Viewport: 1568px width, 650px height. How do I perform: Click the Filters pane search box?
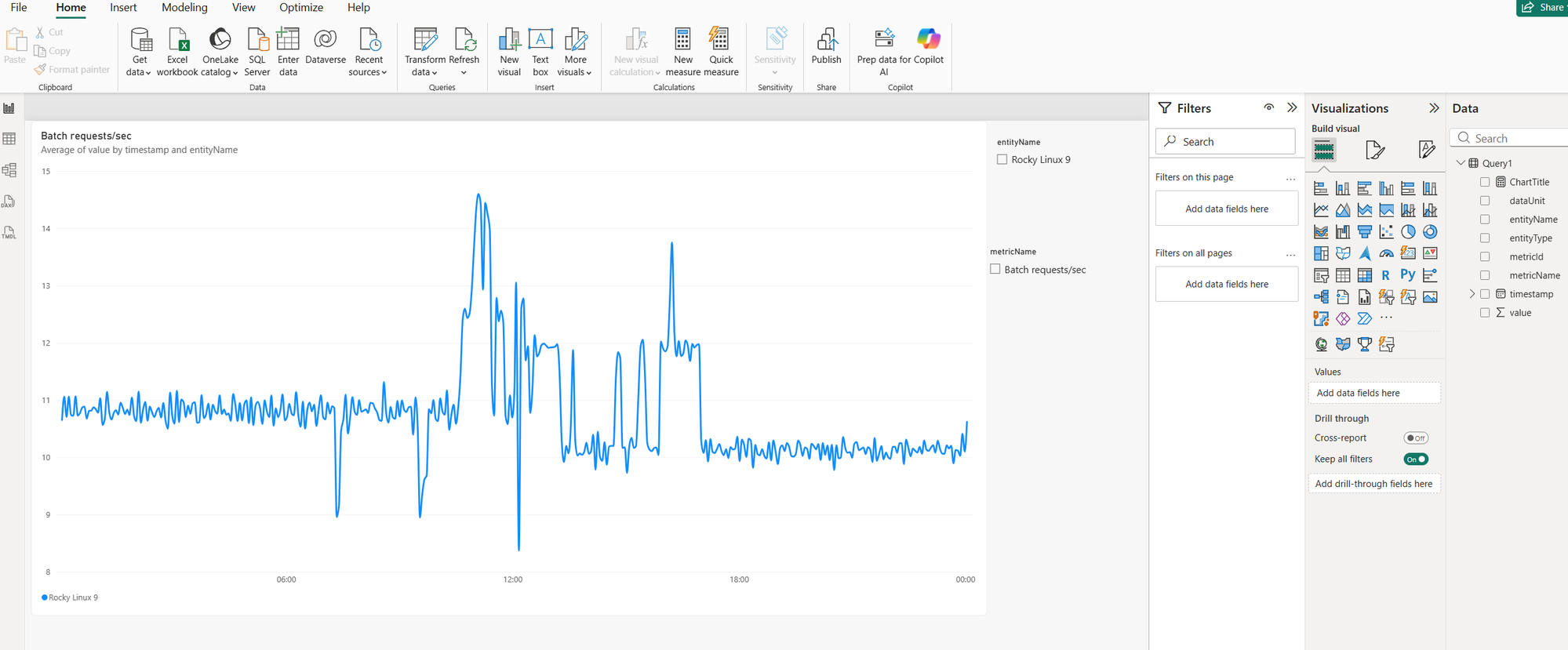point(1225,141)
